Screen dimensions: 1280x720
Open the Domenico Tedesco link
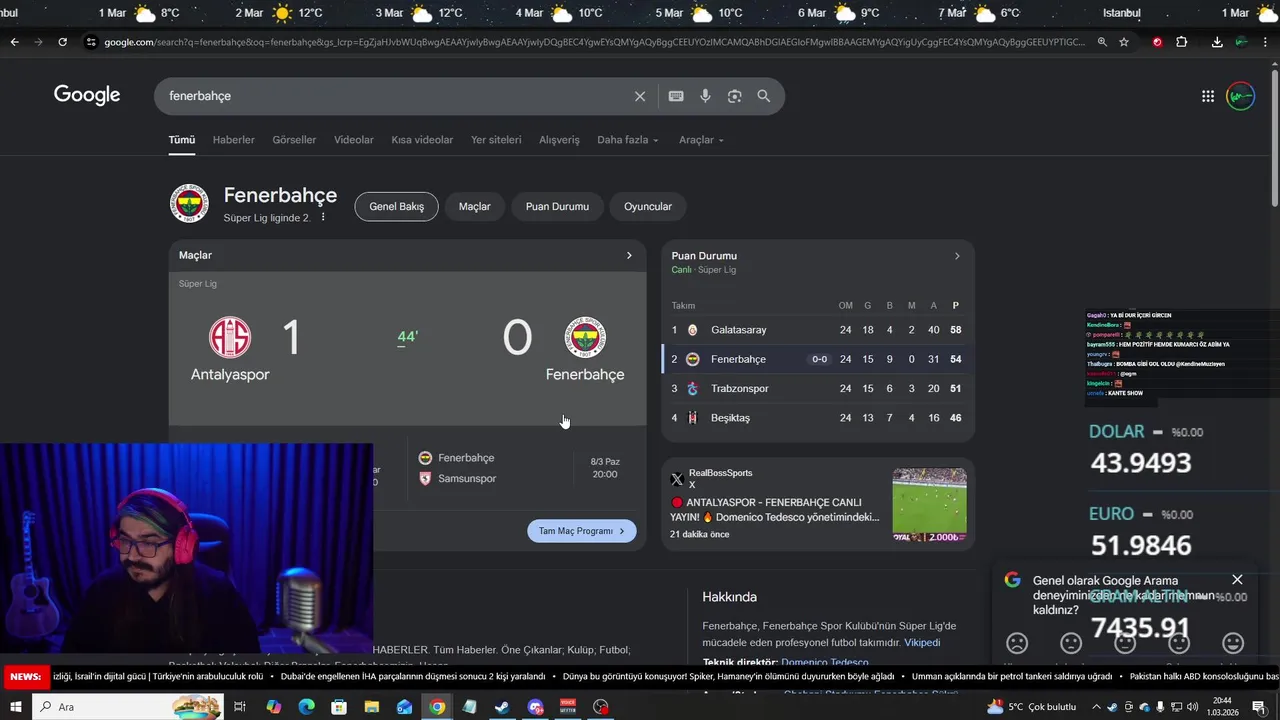click(x=825, y=662)
